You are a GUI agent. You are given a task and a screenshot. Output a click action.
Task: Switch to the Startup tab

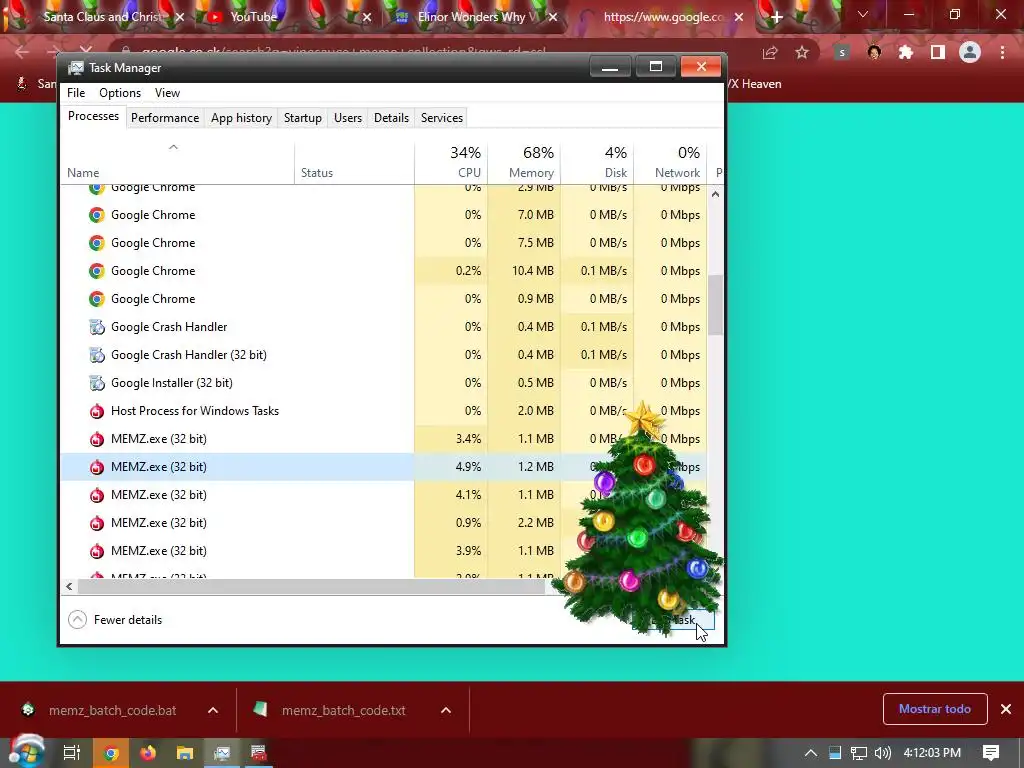(x=302, y=118)
